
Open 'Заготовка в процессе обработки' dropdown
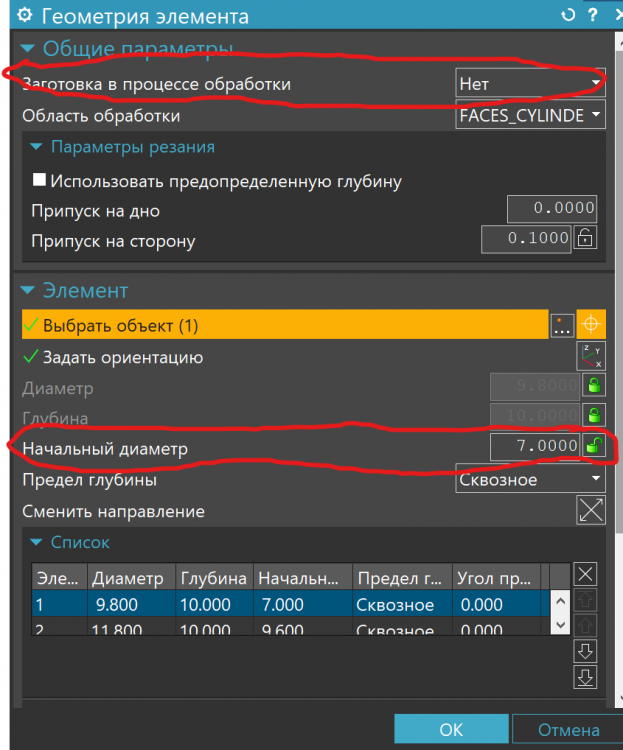[x=530, y=83]
